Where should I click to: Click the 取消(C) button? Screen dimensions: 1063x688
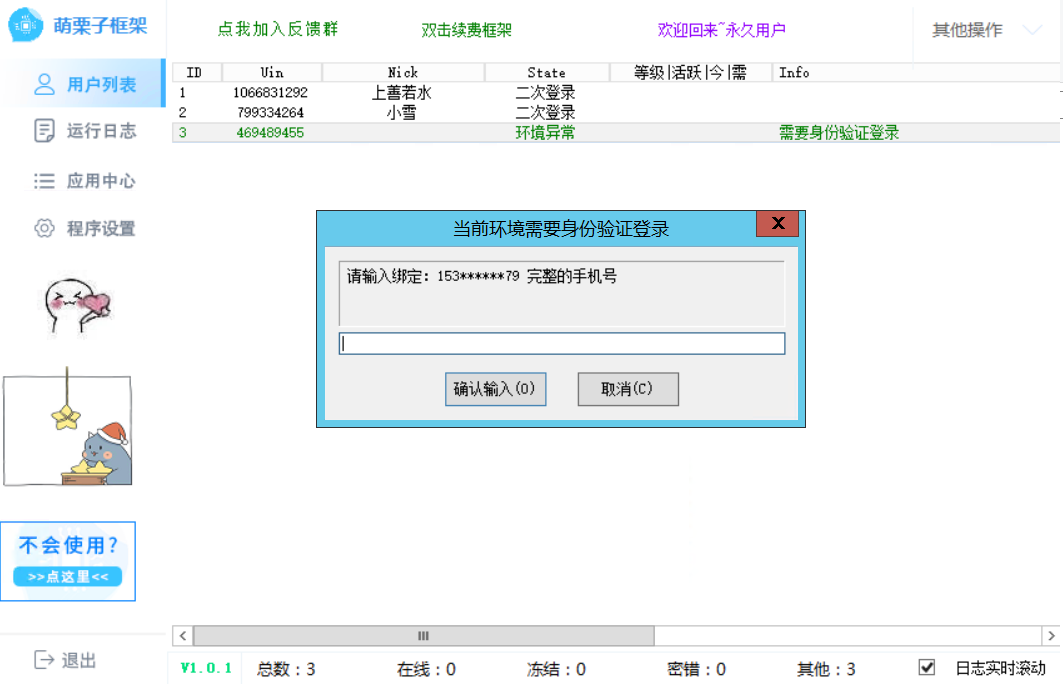point(628,389)
